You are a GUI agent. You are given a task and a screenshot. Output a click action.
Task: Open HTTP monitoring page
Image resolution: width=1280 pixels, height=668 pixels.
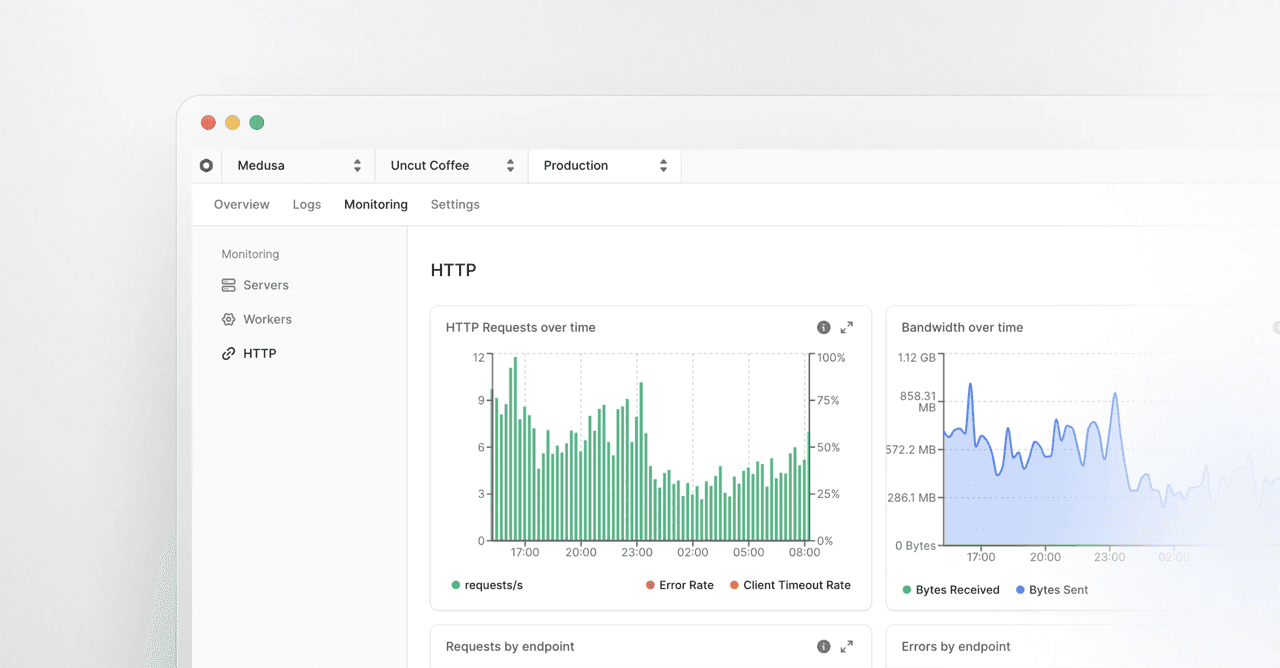point(259,353)
